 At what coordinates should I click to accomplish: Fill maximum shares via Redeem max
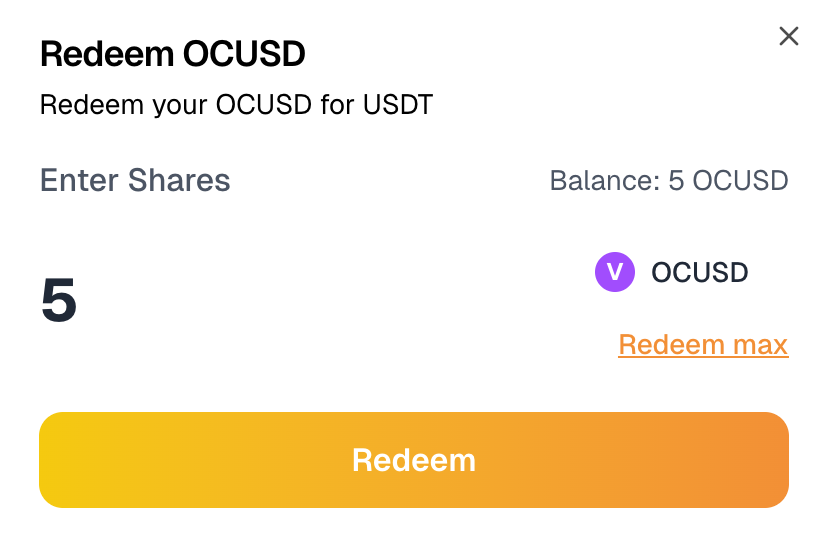(x=703, y=345)
